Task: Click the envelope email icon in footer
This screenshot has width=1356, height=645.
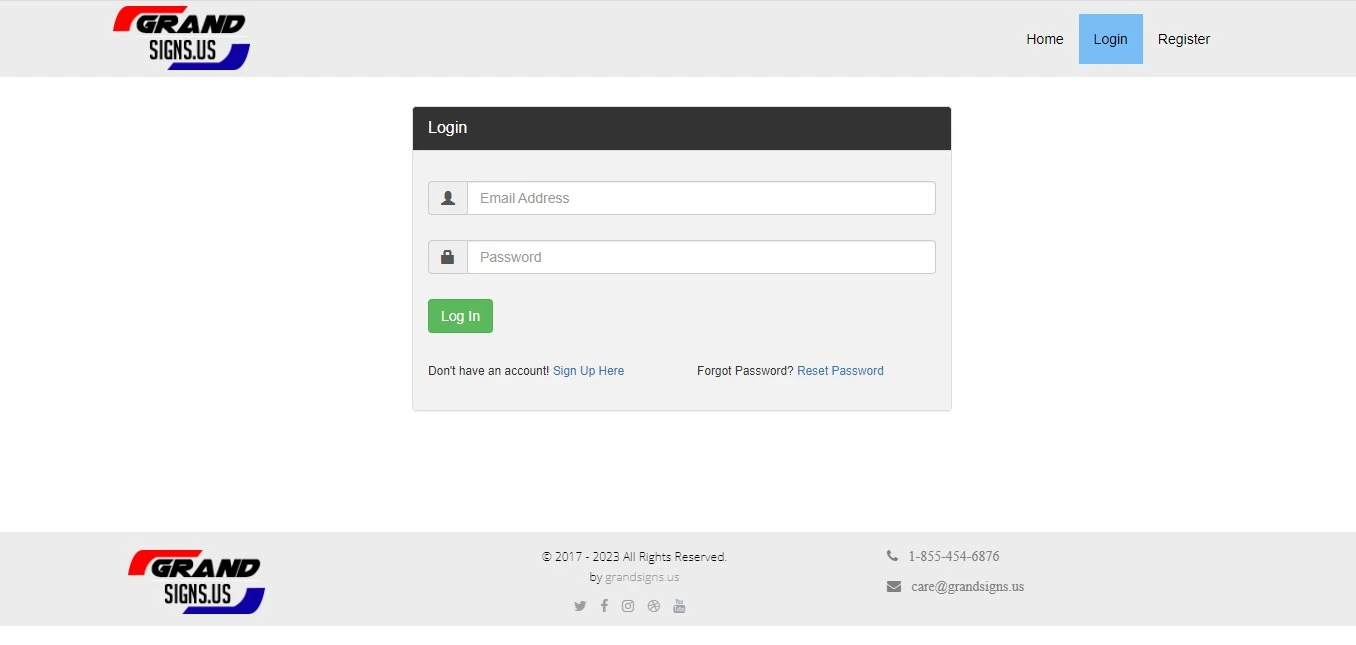Action: click(893, 587)
